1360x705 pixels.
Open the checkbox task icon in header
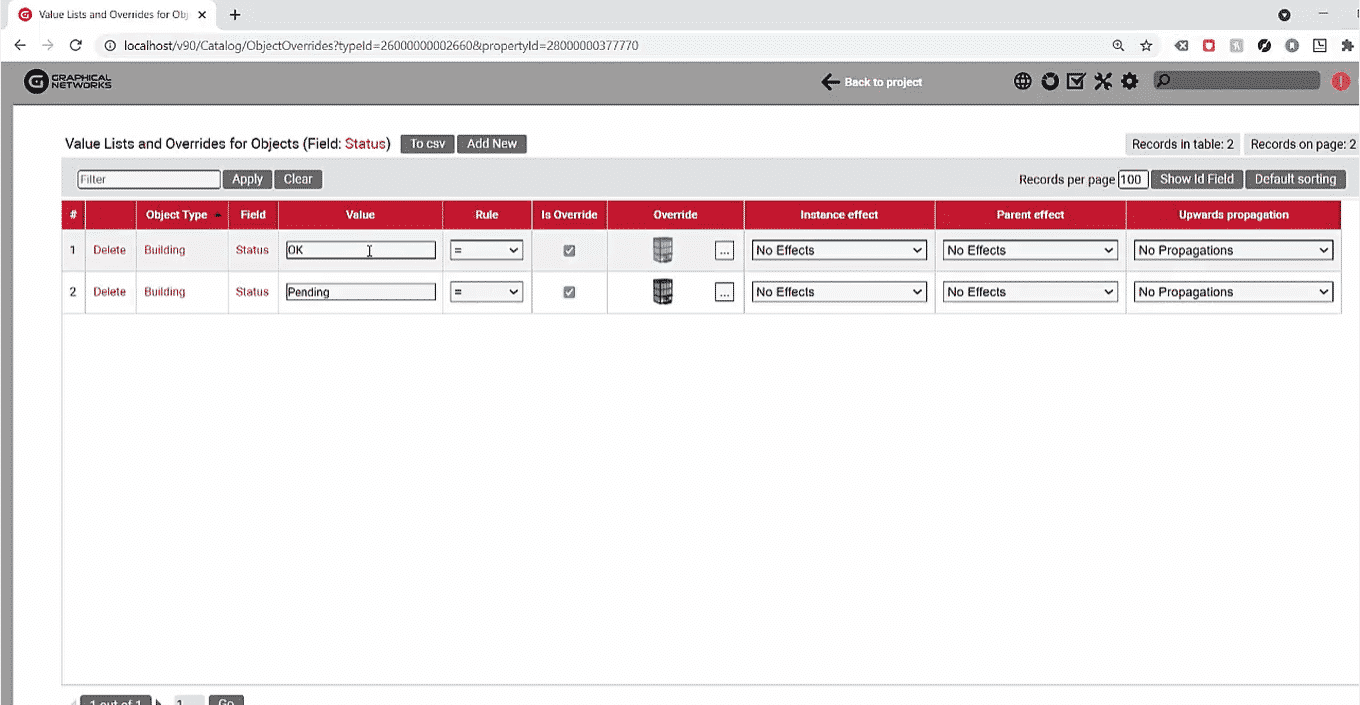click(1076, 82)
